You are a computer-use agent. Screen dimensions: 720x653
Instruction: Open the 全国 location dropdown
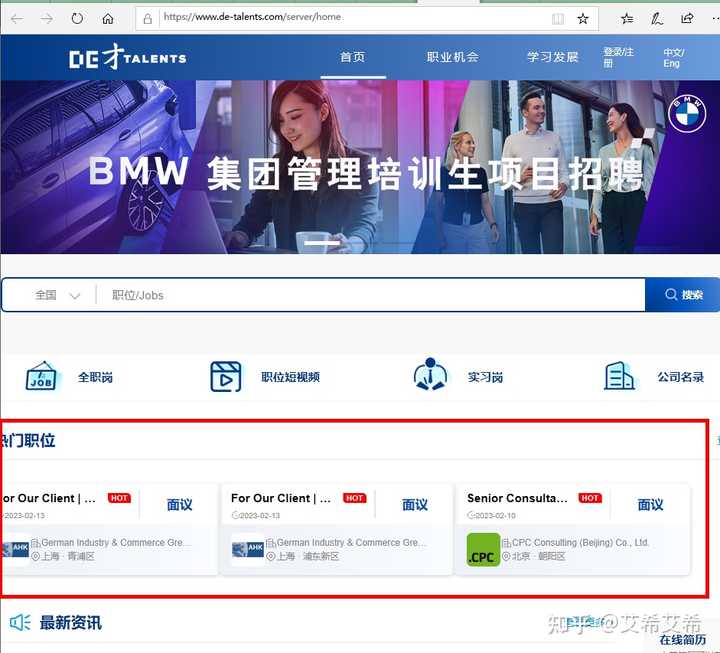[x=57, y=295]
